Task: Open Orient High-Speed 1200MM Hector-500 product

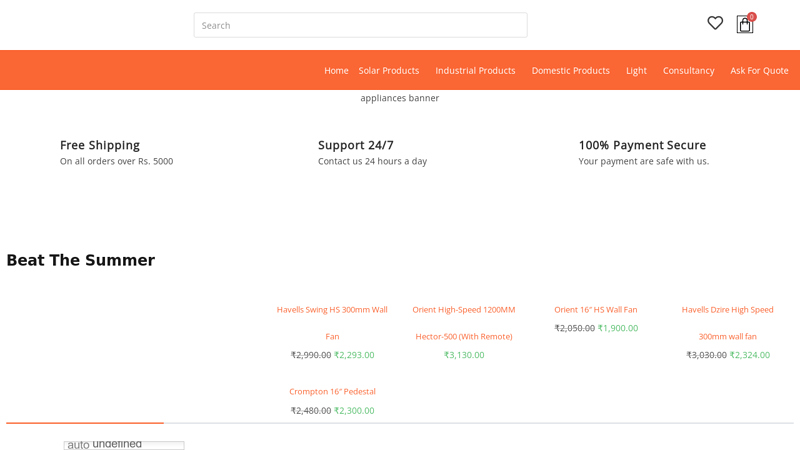Action: (x=464, y=323)
